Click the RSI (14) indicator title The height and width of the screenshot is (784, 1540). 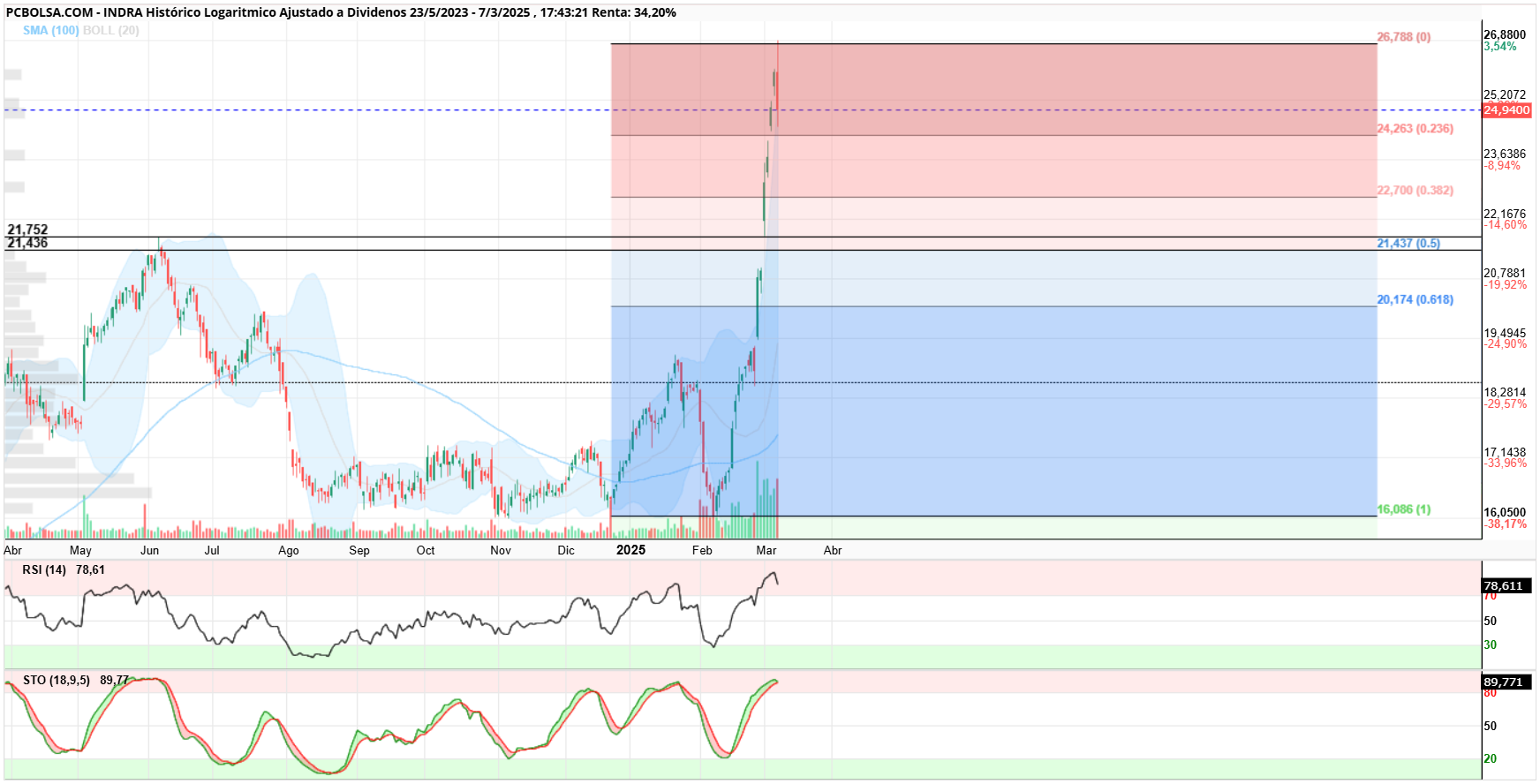(44, 569)
